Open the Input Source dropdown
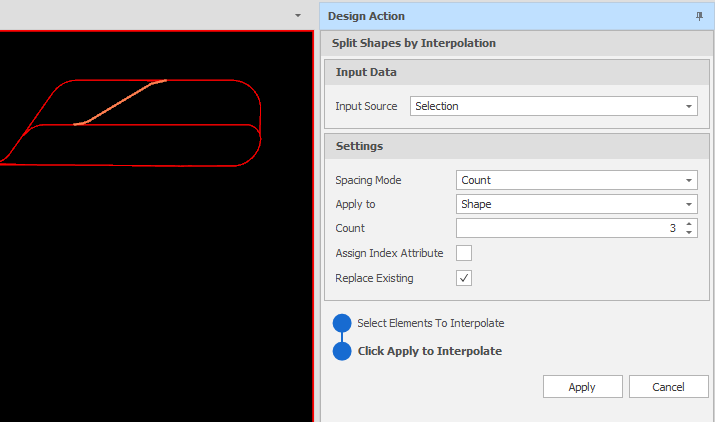 (554, 106)
